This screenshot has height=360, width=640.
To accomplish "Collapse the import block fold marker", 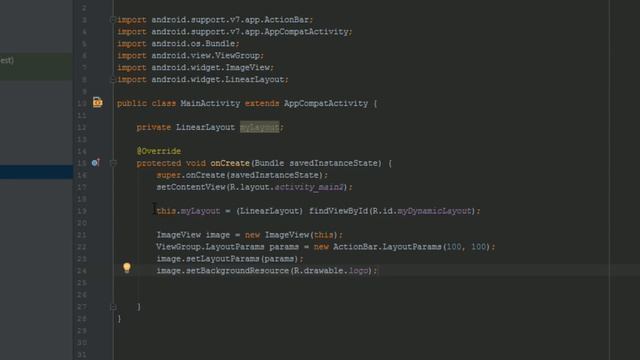I will tap(113, 19).
